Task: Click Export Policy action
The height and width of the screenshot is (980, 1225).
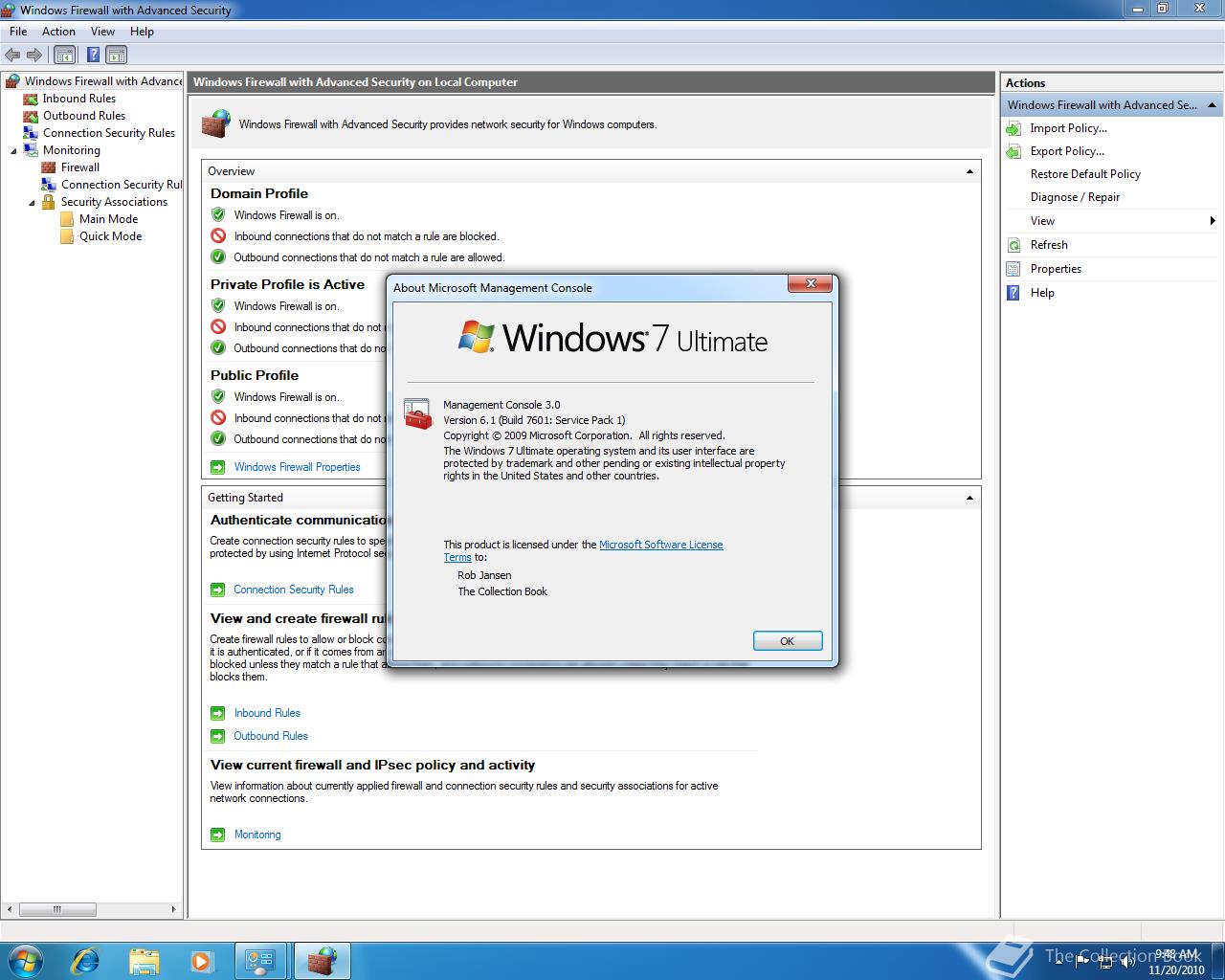Action: coord(1067,151)
